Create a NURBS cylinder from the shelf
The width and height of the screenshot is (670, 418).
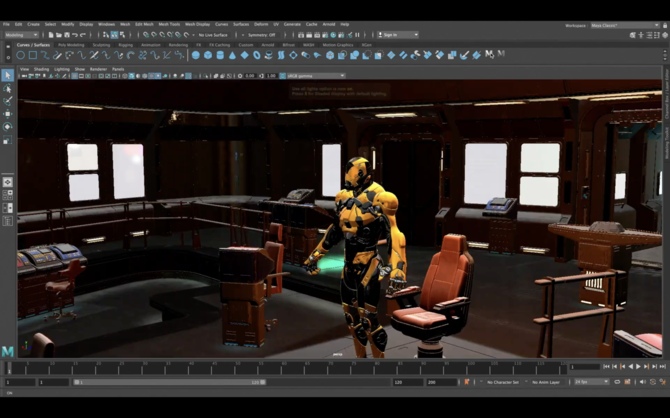point(220,55)
